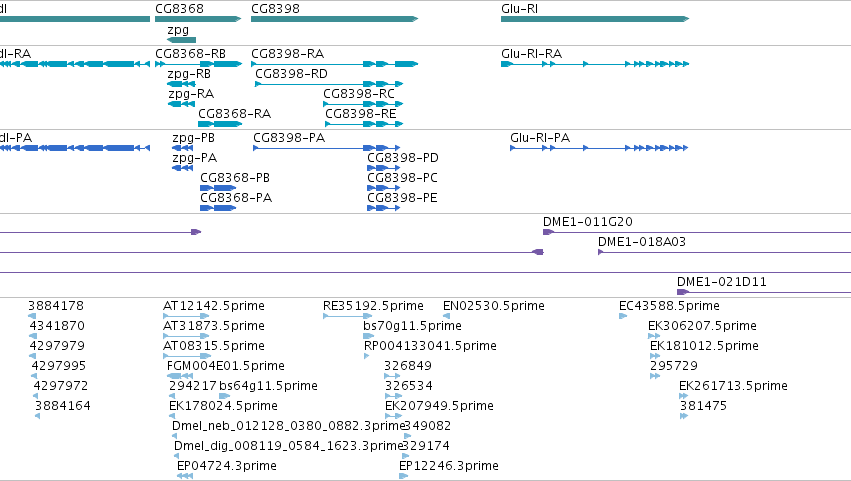Click the CG8398 gene arrow bar
The height and width of the screenshot is (481, 851).
point(334,19)
